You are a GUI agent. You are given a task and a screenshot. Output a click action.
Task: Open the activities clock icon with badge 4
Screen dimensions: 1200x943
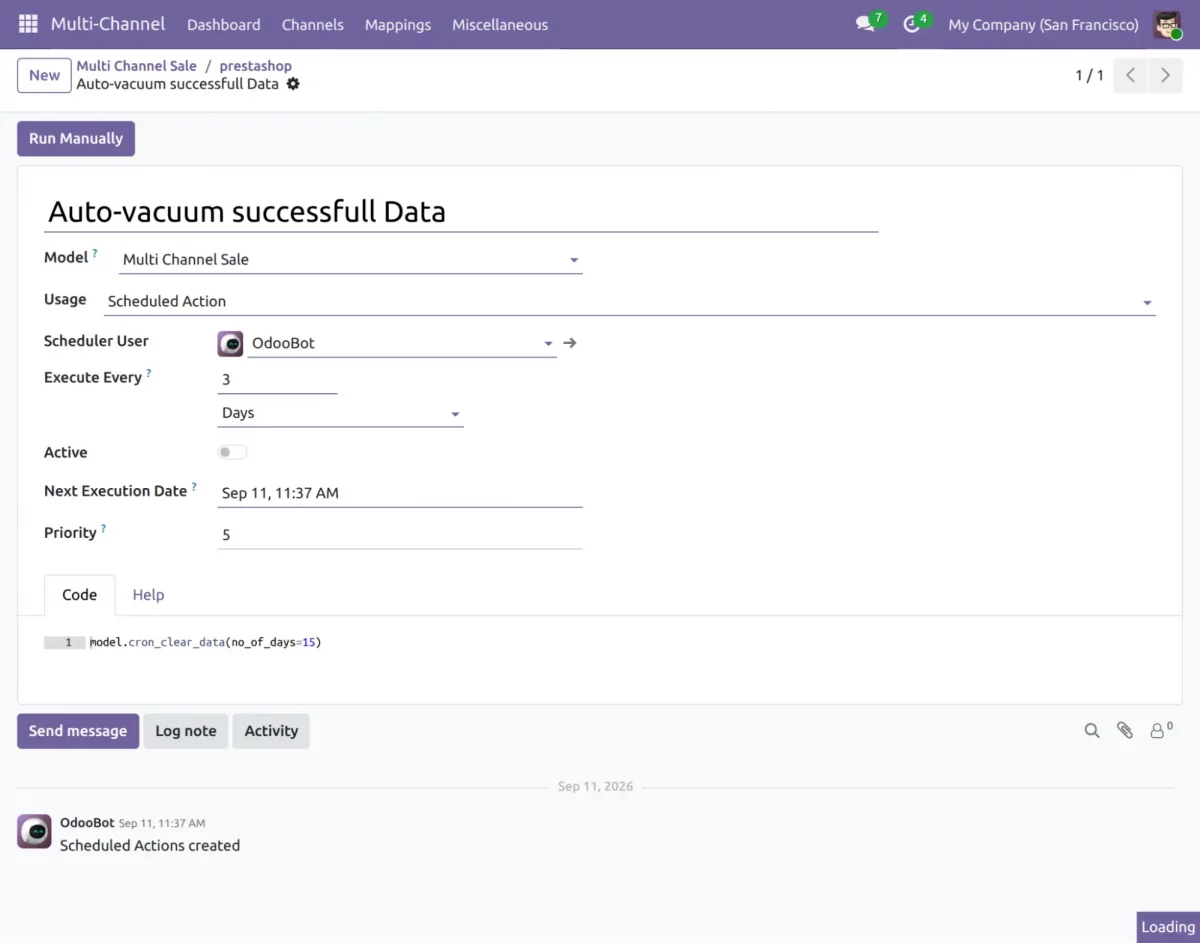coord(912,24)
